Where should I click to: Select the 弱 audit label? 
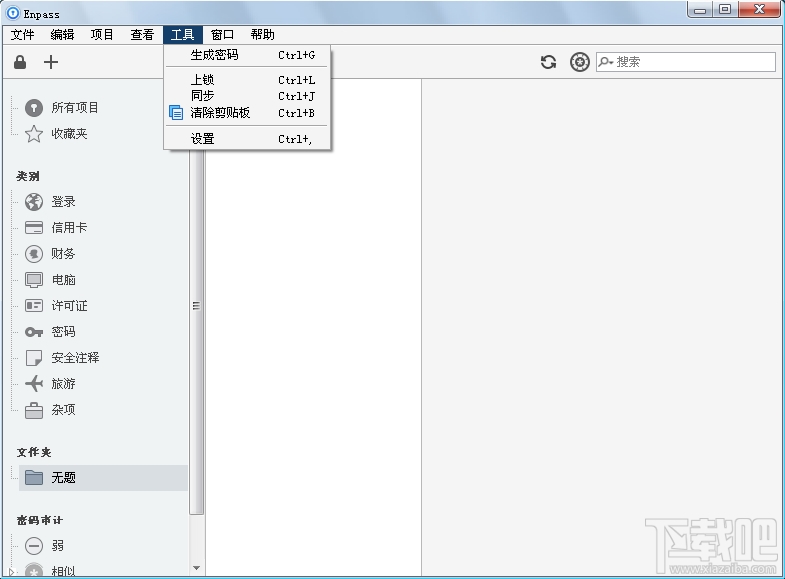(x=58, y=545)
